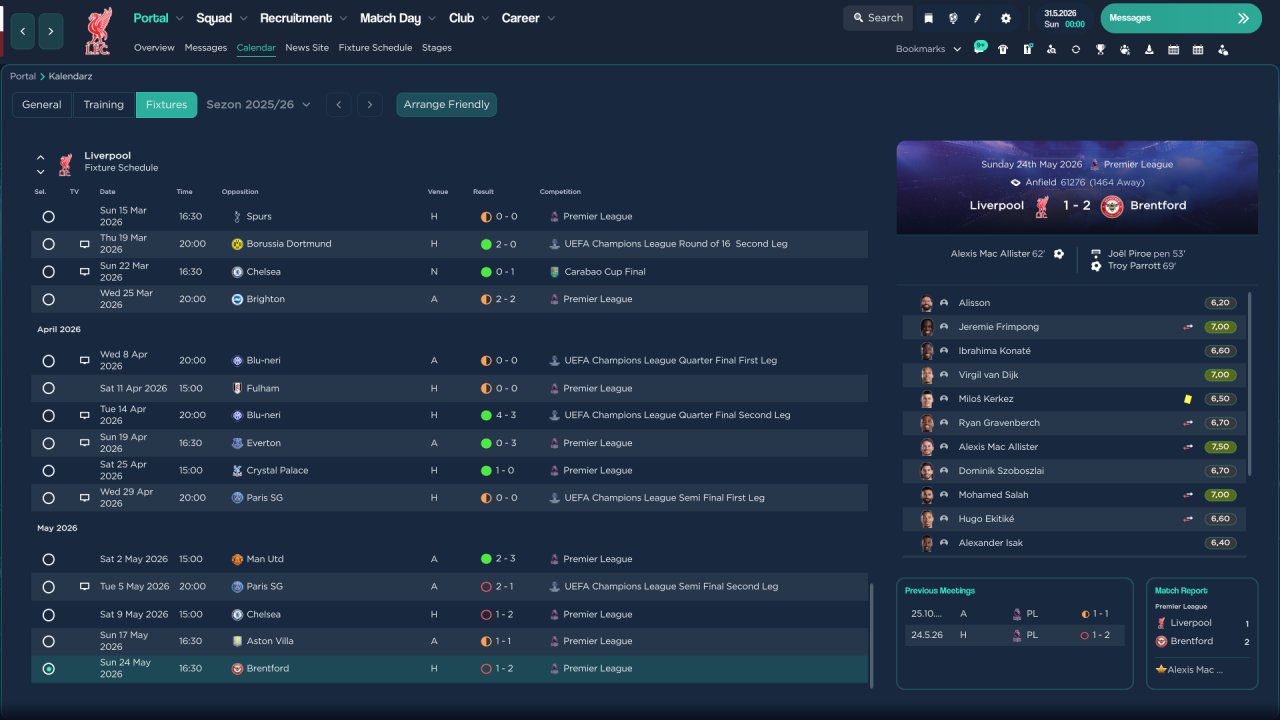Expand the Bookmarks dropdown

coord(928,49)
